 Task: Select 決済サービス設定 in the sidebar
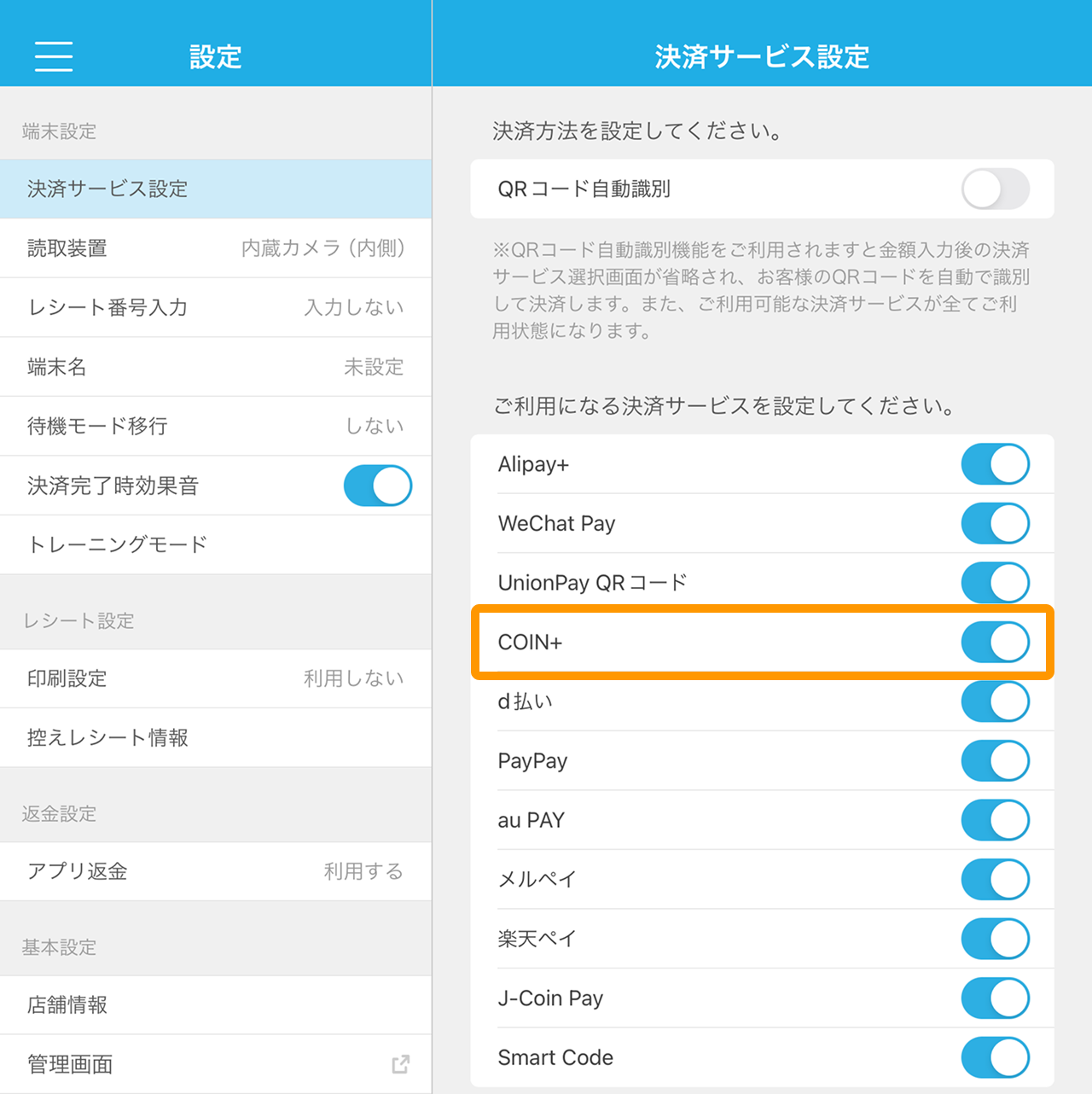tap(215, 189)
